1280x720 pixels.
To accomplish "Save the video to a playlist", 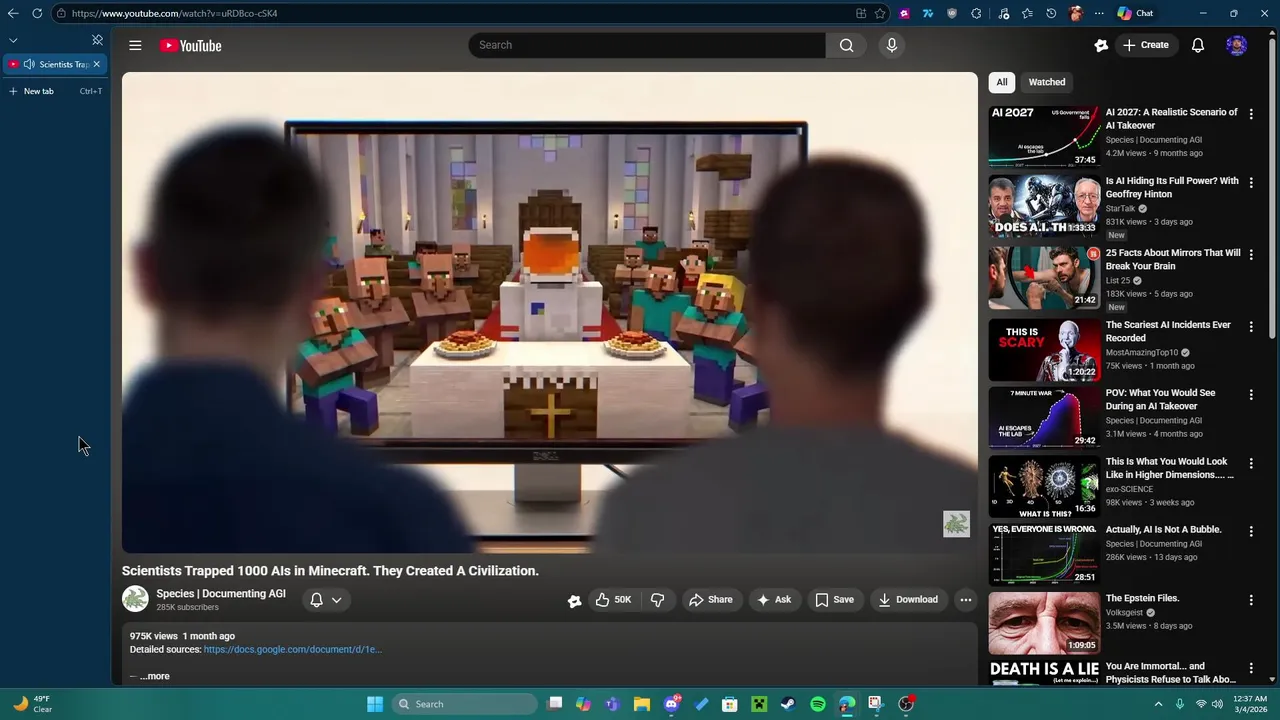I will (834, 600).
